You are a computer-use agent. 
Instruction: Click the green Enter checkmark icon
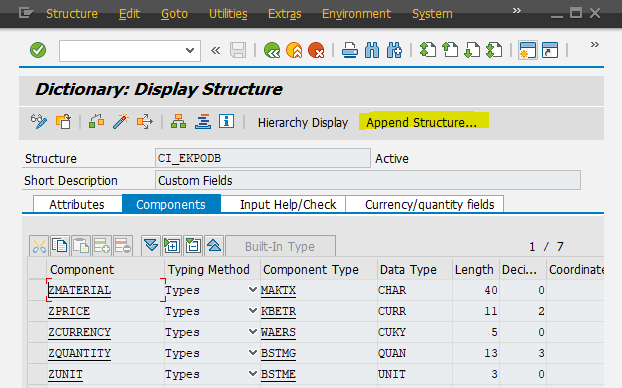(x=38, y=50)
